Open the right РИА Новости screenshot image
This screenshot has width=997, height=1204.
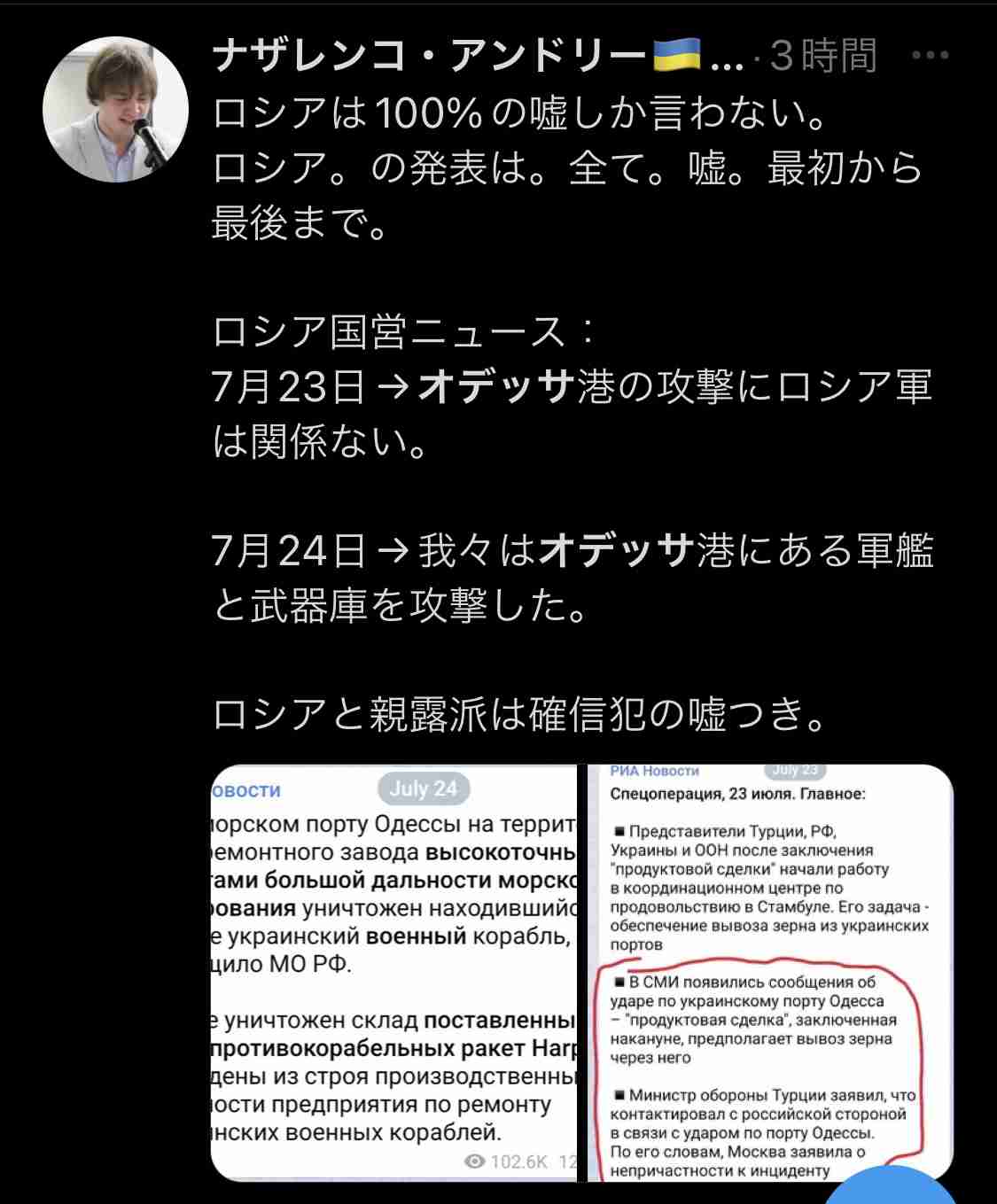770,972
